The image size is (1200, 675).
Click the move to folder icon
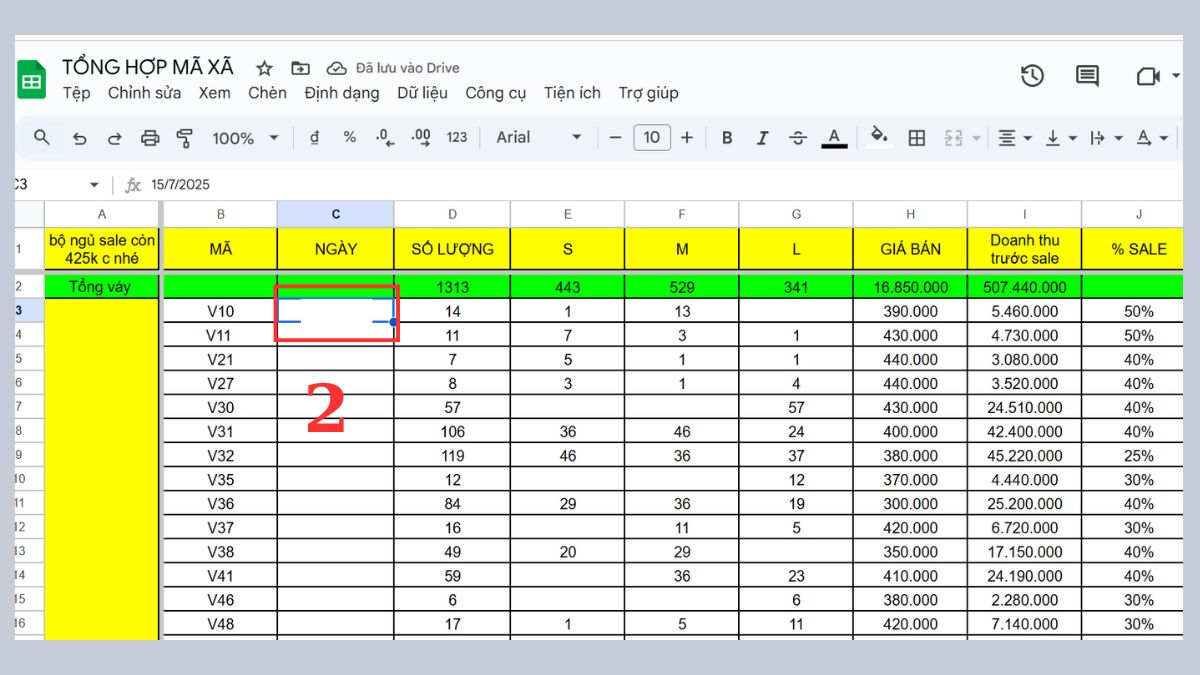[300, 68]
